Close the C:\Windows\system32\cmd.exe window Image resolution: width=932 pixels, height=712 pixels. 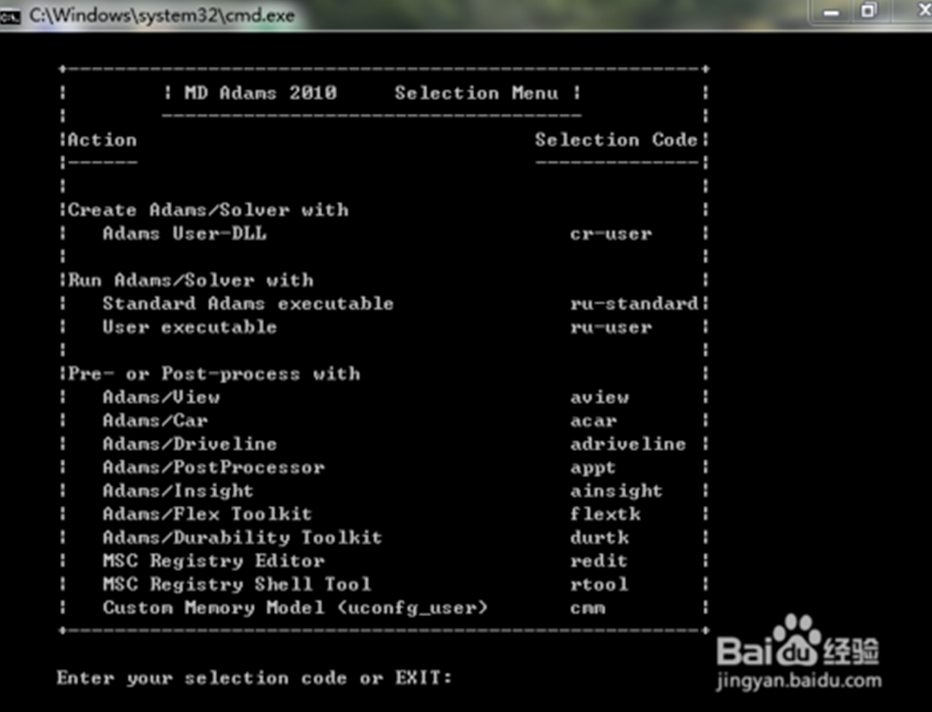coord(921,11)
